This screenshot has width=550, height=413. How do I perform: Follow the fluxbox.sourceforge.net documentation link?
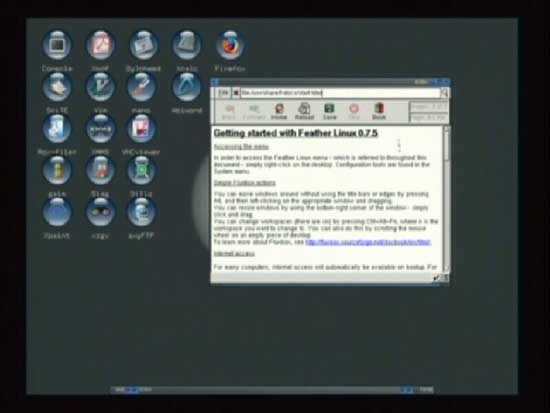(368, 242)
